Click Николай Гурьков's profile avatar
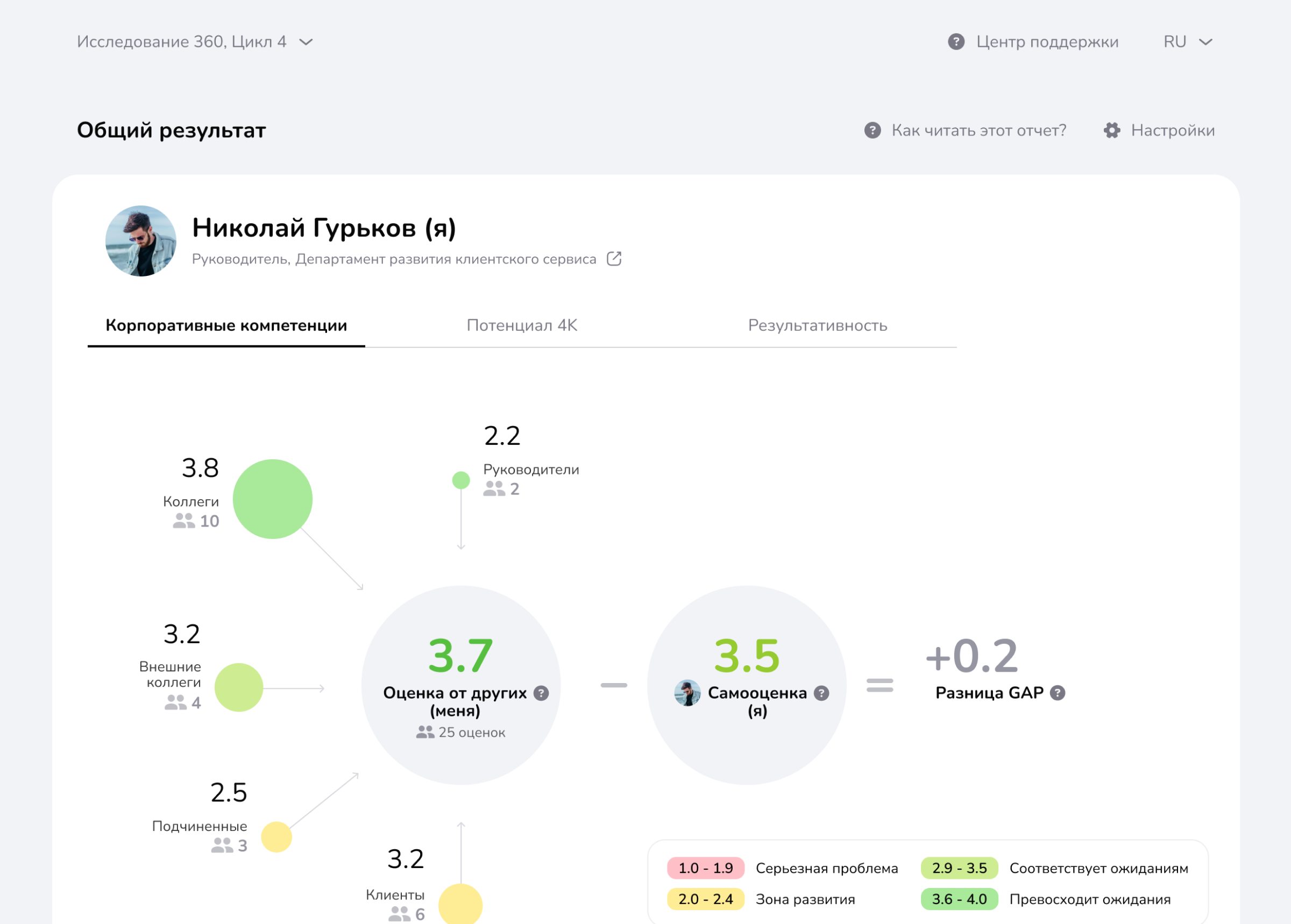This screenshot has height=924, width=1291. (140, 241)
